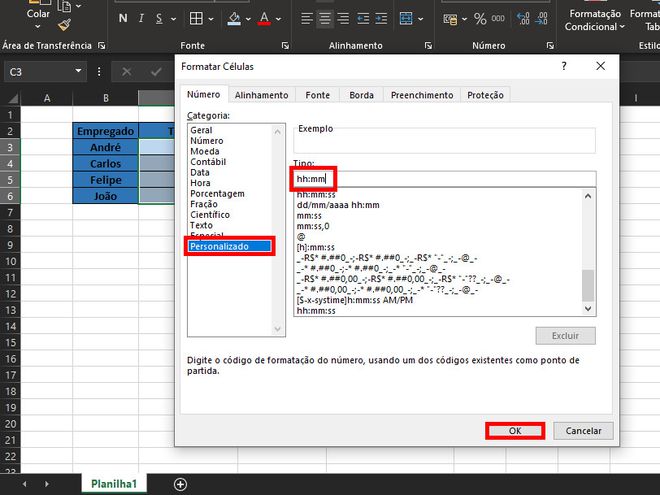Apply percent style
Screen dimensions: 660x495
480,19
